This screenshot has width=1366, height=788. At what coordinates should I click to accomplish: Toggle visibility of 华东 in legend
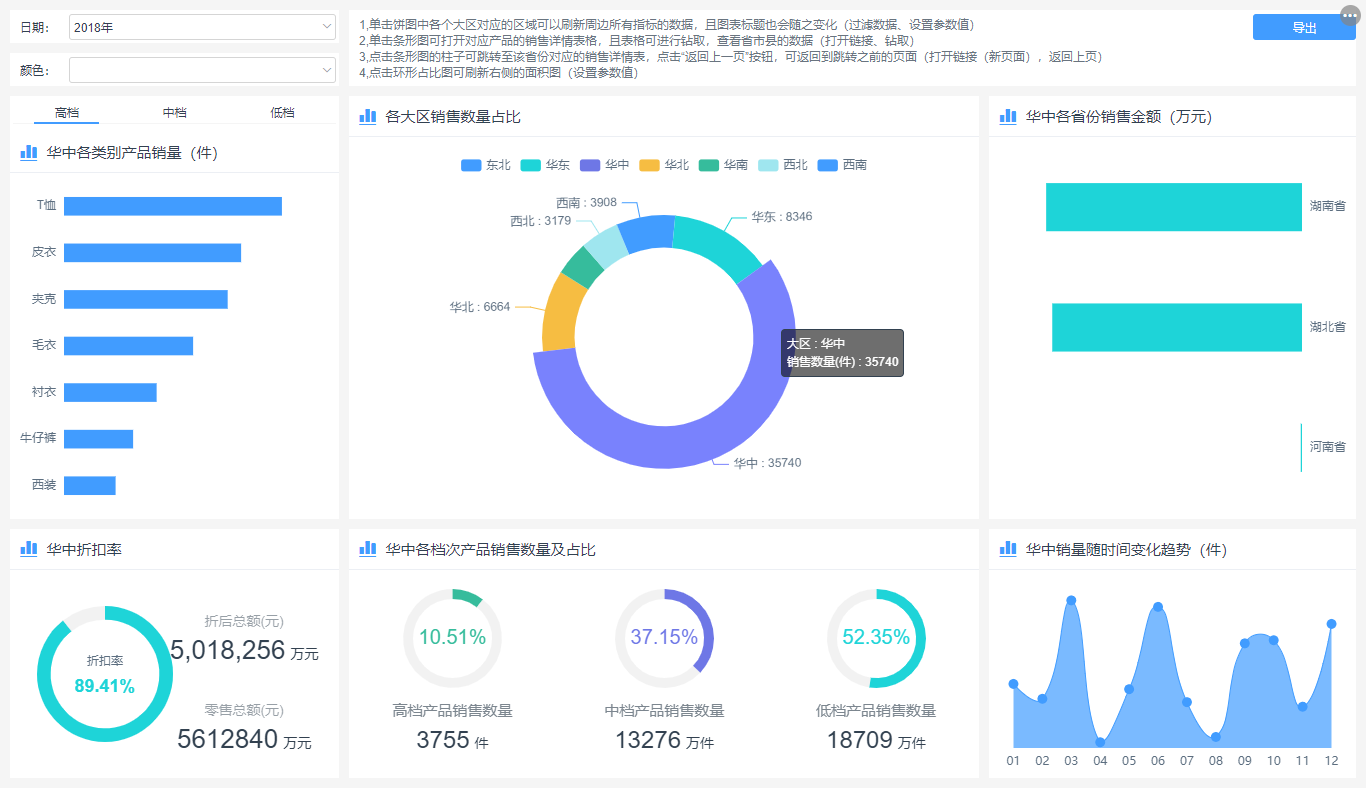click(x=547, y=165)
